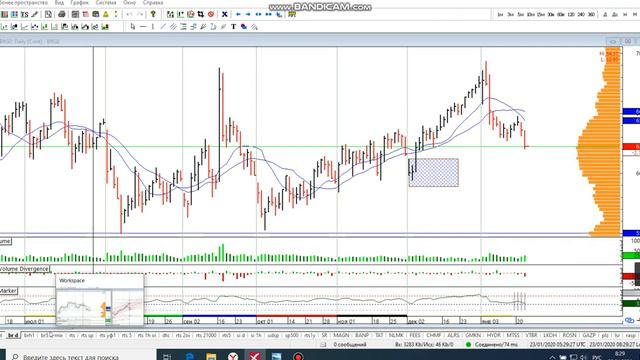This screenshot has width=640, height=360.
Task: Open the График menu
Action: [79, 2]
